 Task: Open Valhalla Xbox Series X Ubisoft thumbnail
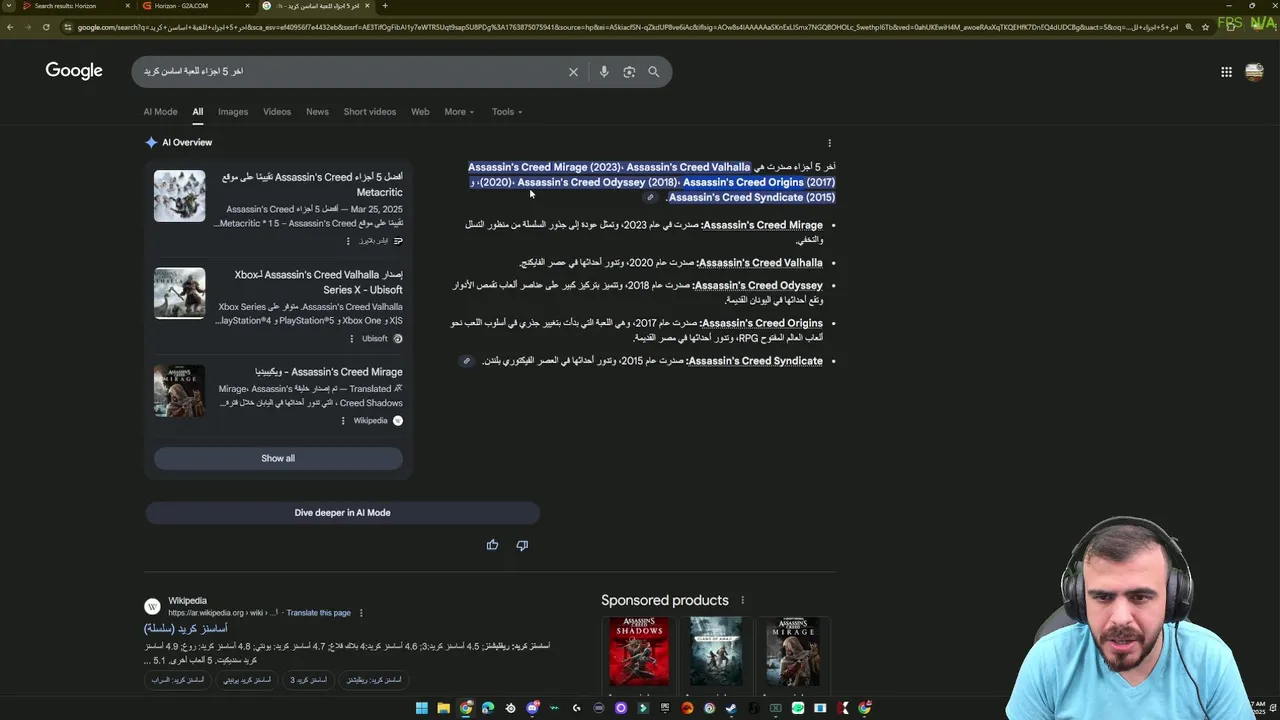[179, 293]
